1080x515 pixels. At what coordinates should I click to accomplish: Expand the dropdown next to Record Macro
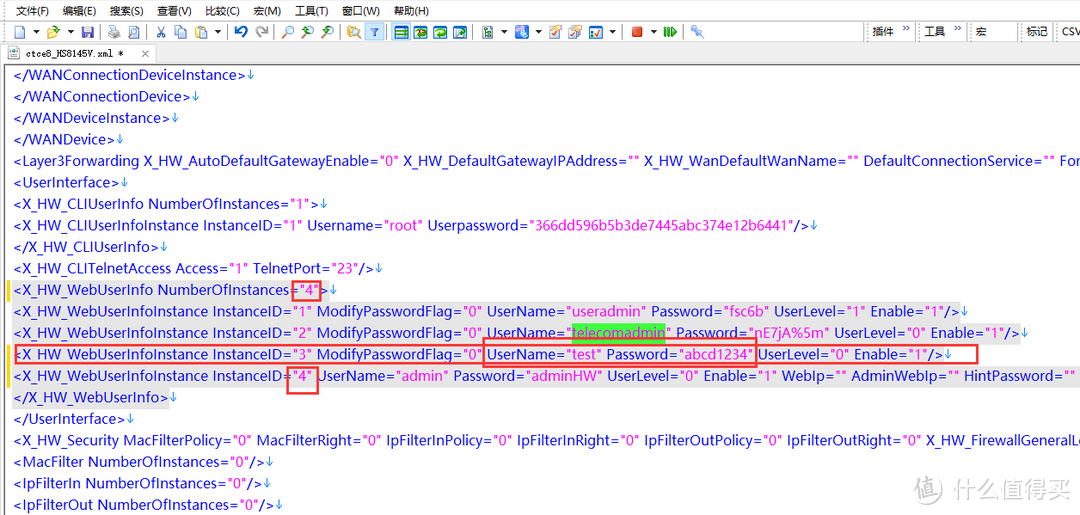click(x=654, y=32)
